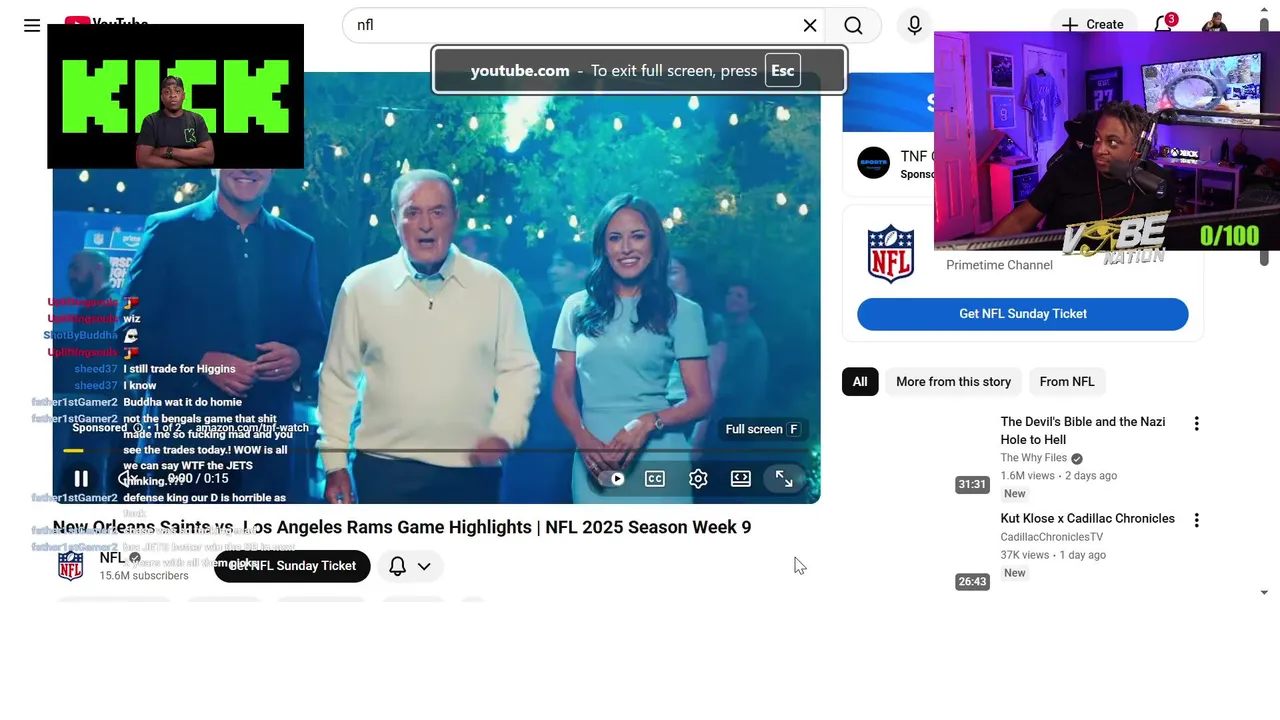
Task: Select More from this story chip
Action: point(953,382)
